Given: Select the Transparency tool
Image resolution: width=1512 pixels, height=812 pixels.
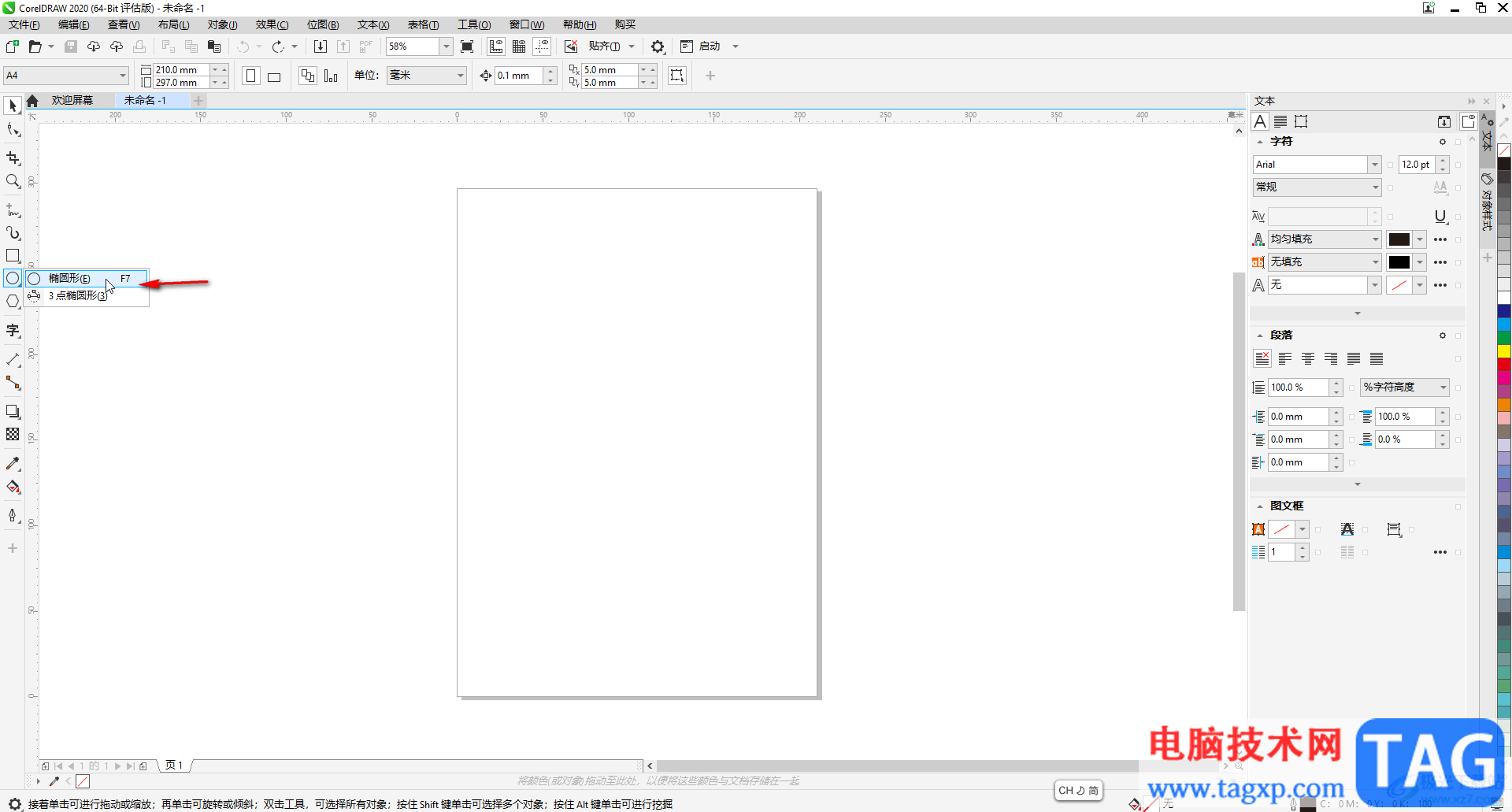Looking at the screenshot, I should (x=13, y=434).
